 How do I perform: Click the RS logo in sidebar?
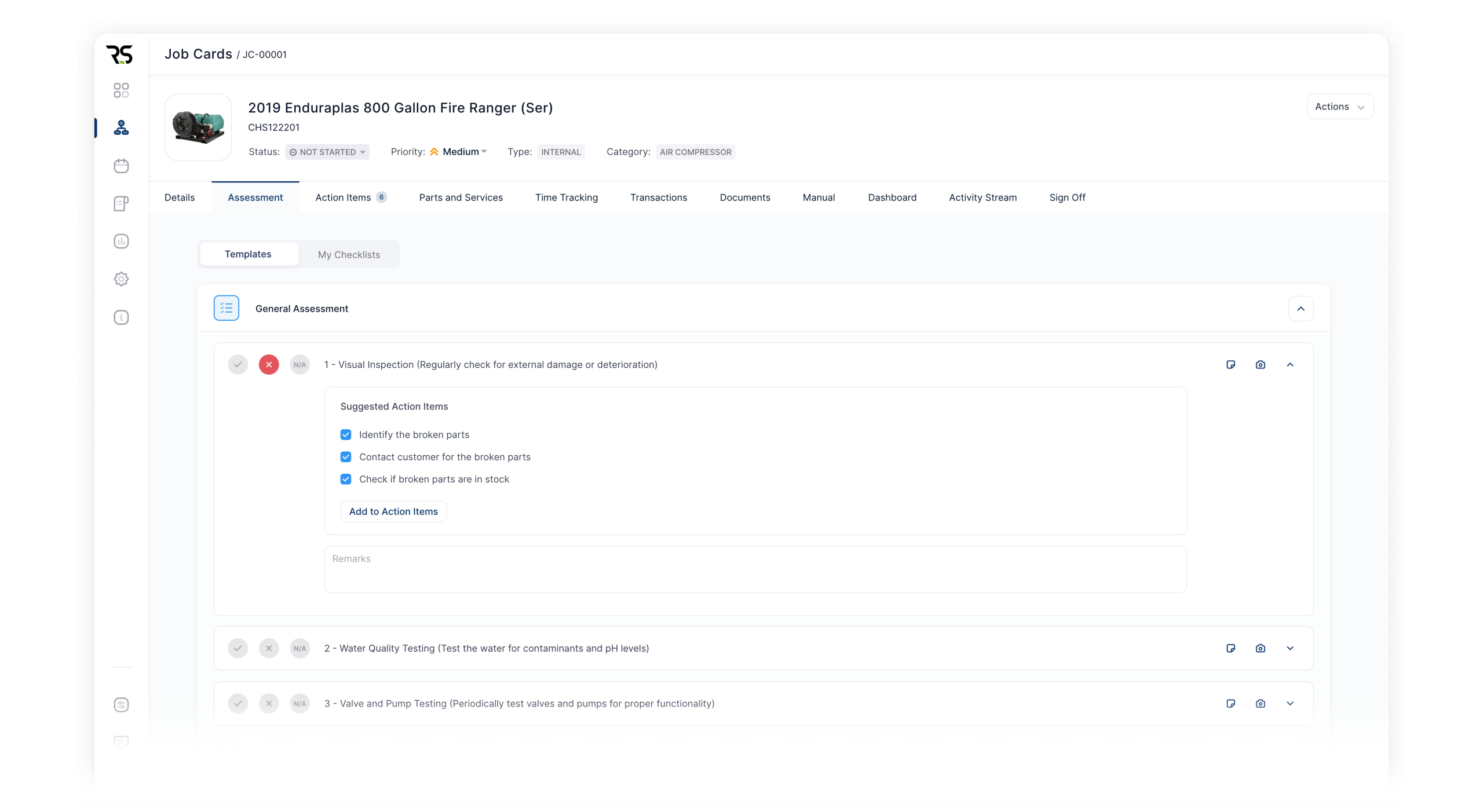pos(120,54)
